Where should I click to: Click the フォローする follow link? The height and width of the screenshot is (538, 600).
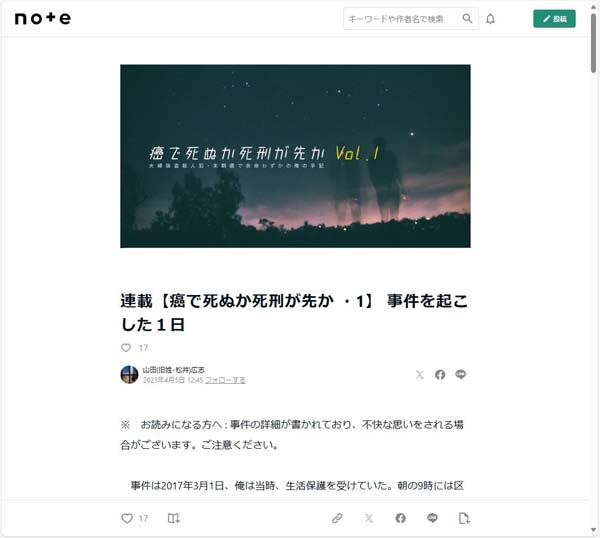pyautogui.click(x=225, y=380)
